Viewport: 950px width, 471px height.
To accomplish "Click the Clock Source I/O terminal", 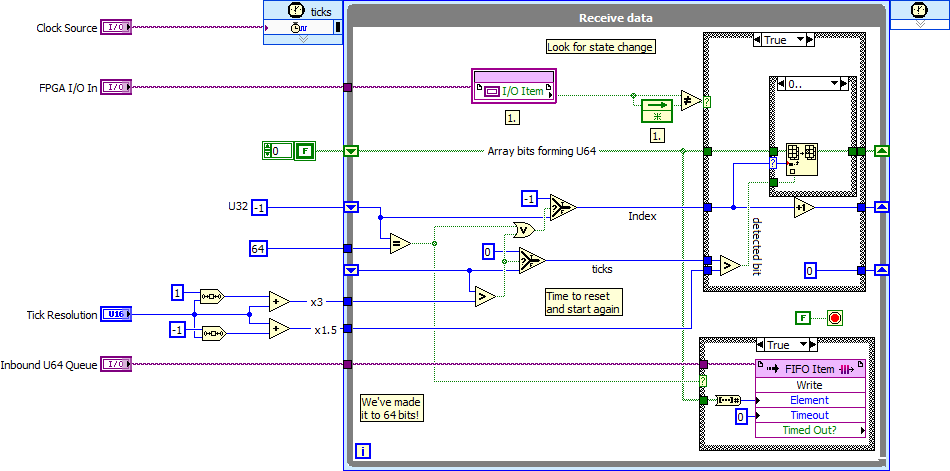I will pyautogui.click(x=116, y=28).
